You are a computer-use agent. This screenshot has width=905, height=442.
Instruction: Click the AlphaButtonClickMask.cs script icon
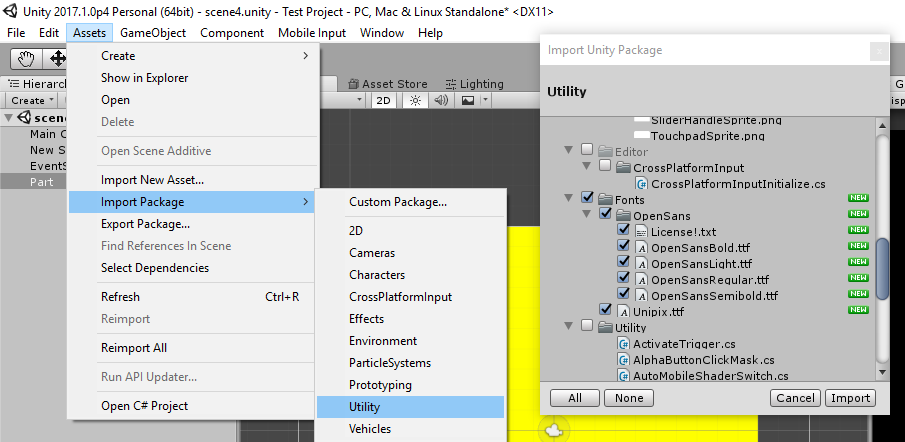point(623,360)
